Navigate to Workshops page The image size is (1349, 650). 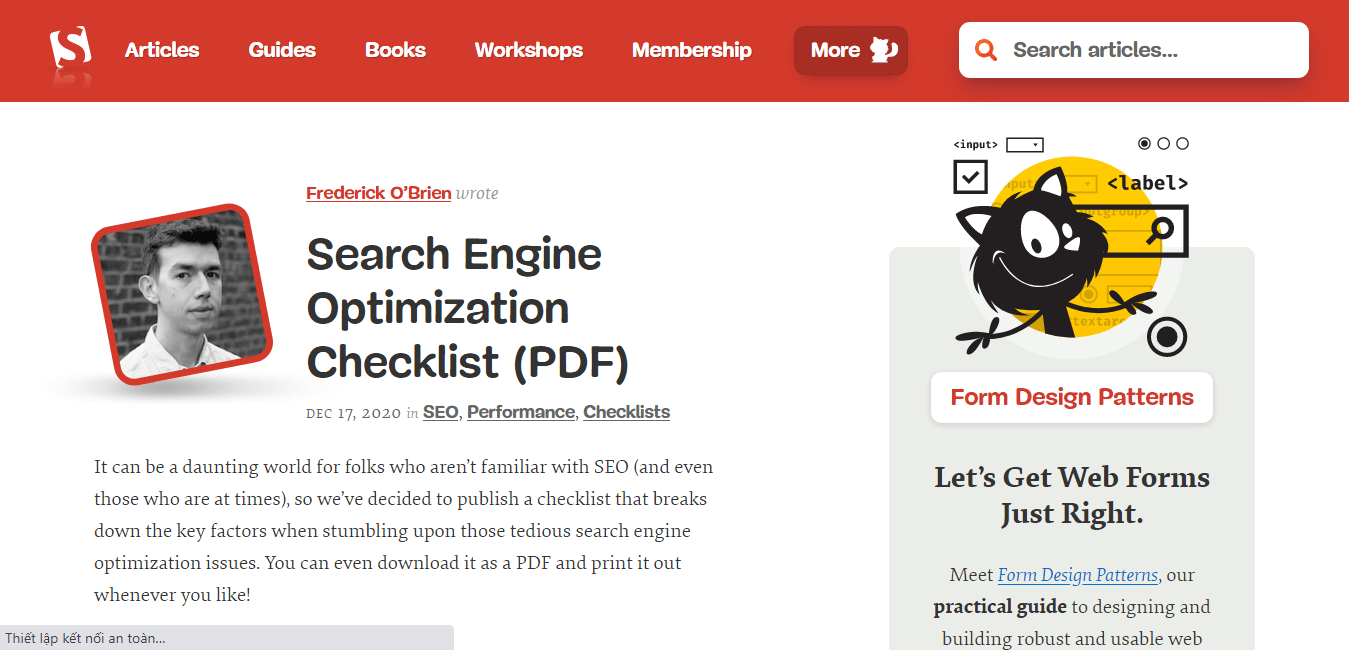(x=528, y=50)
